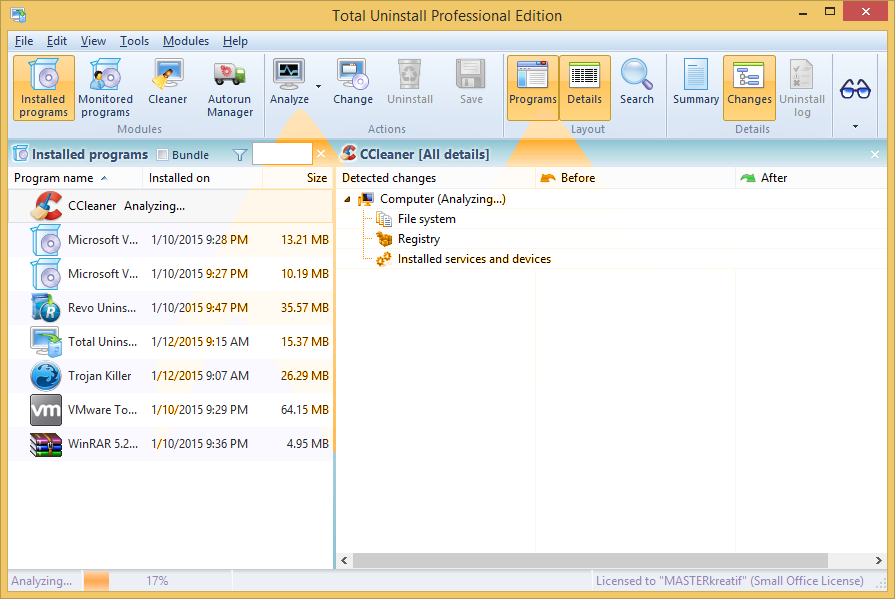Close the CCleaner details pane
Screen dimensions: 895x599
pos(874,154)
